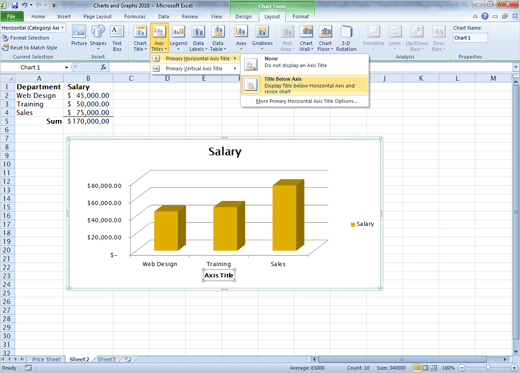Open the Chart Wall options
520x373 pixels.
point(306,38)
